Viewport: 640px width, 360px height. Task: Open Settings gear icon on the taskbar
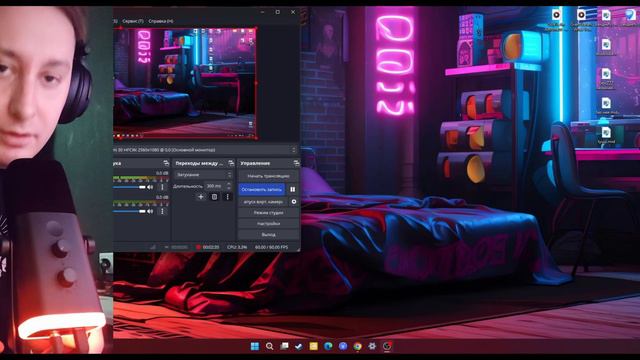click(x=372, y=346)
